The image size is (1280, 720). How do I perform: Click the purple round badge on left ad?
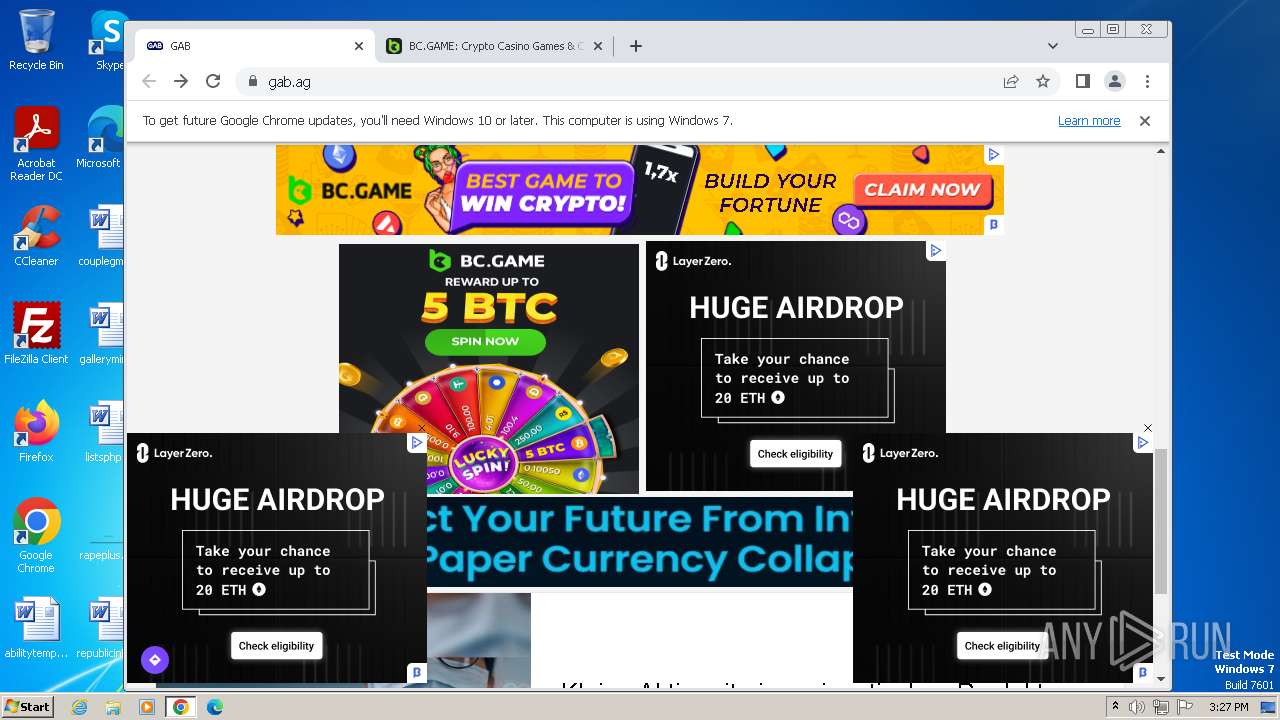click(154, 660)
